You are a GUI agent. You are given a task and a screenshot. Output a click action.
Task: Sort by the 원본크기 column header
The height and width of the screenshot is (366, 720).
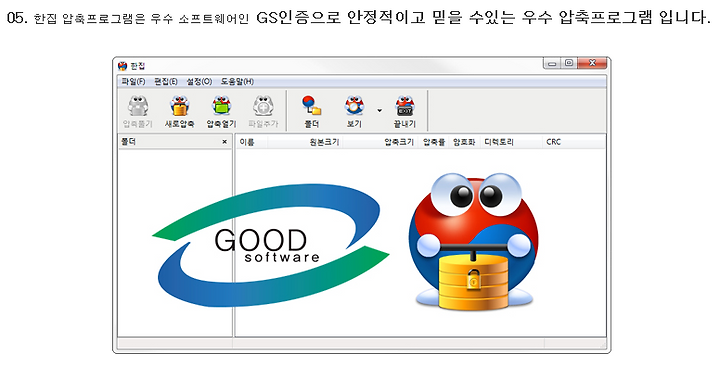(x=305, y=142)
